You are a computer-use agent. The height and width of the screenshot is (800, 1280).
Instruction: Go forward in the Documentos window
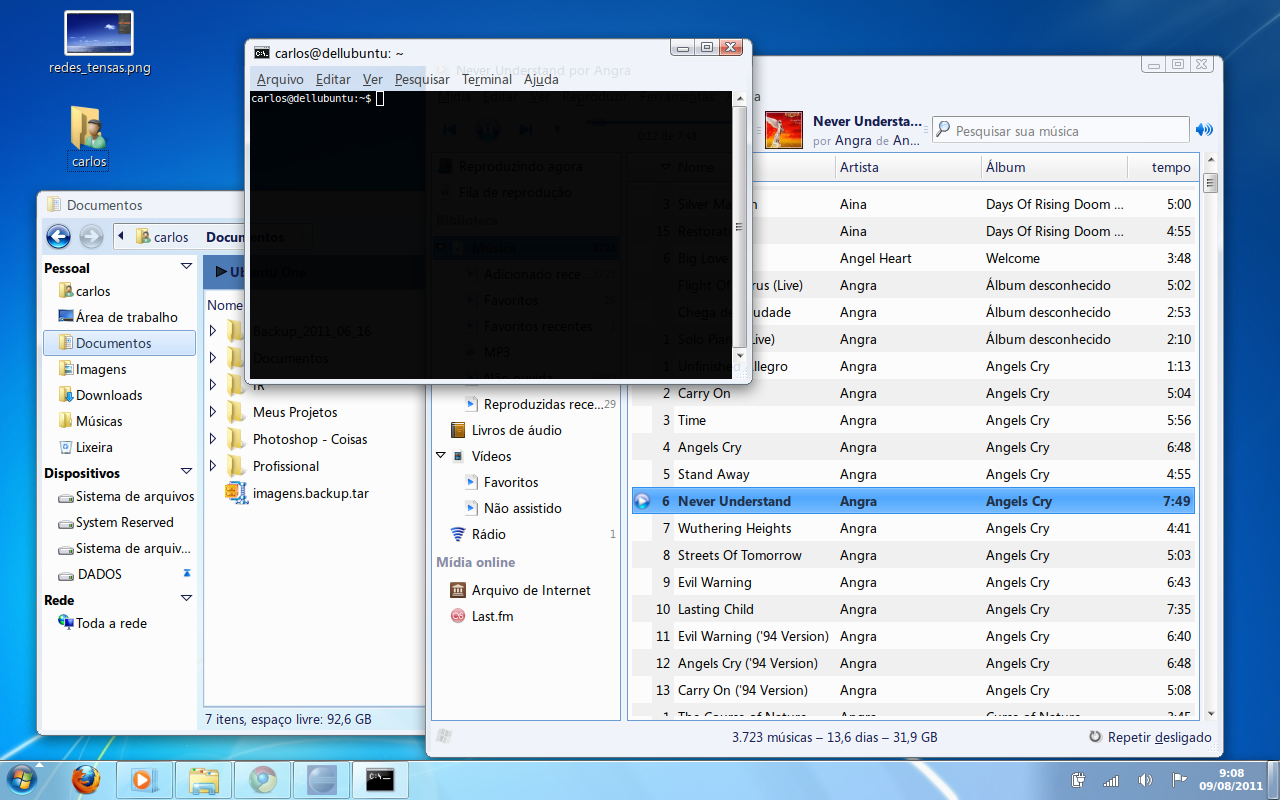(x=91, y=237)
